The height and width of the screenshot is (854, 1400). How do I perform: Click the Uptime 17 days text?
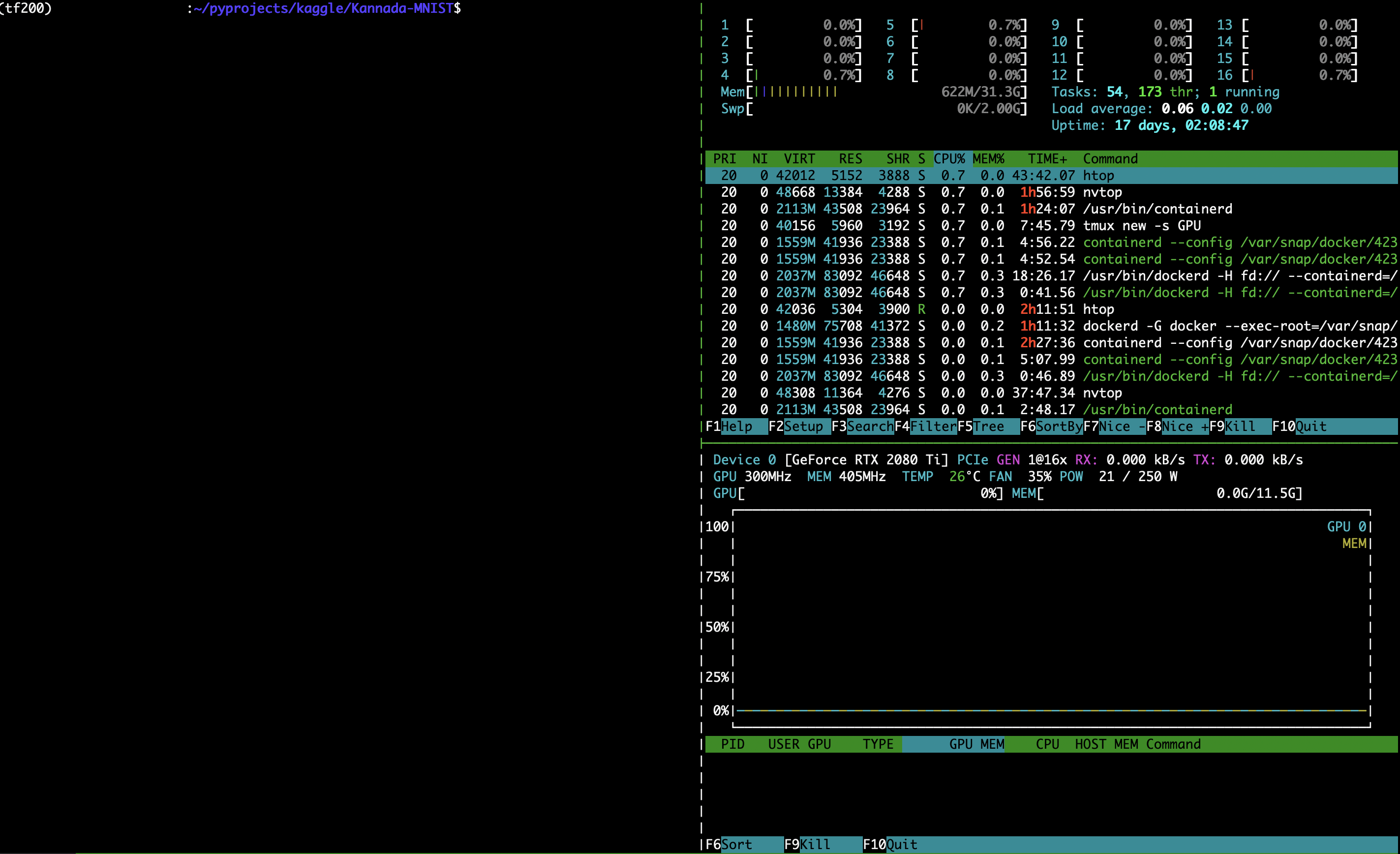tap(1150, 125)
